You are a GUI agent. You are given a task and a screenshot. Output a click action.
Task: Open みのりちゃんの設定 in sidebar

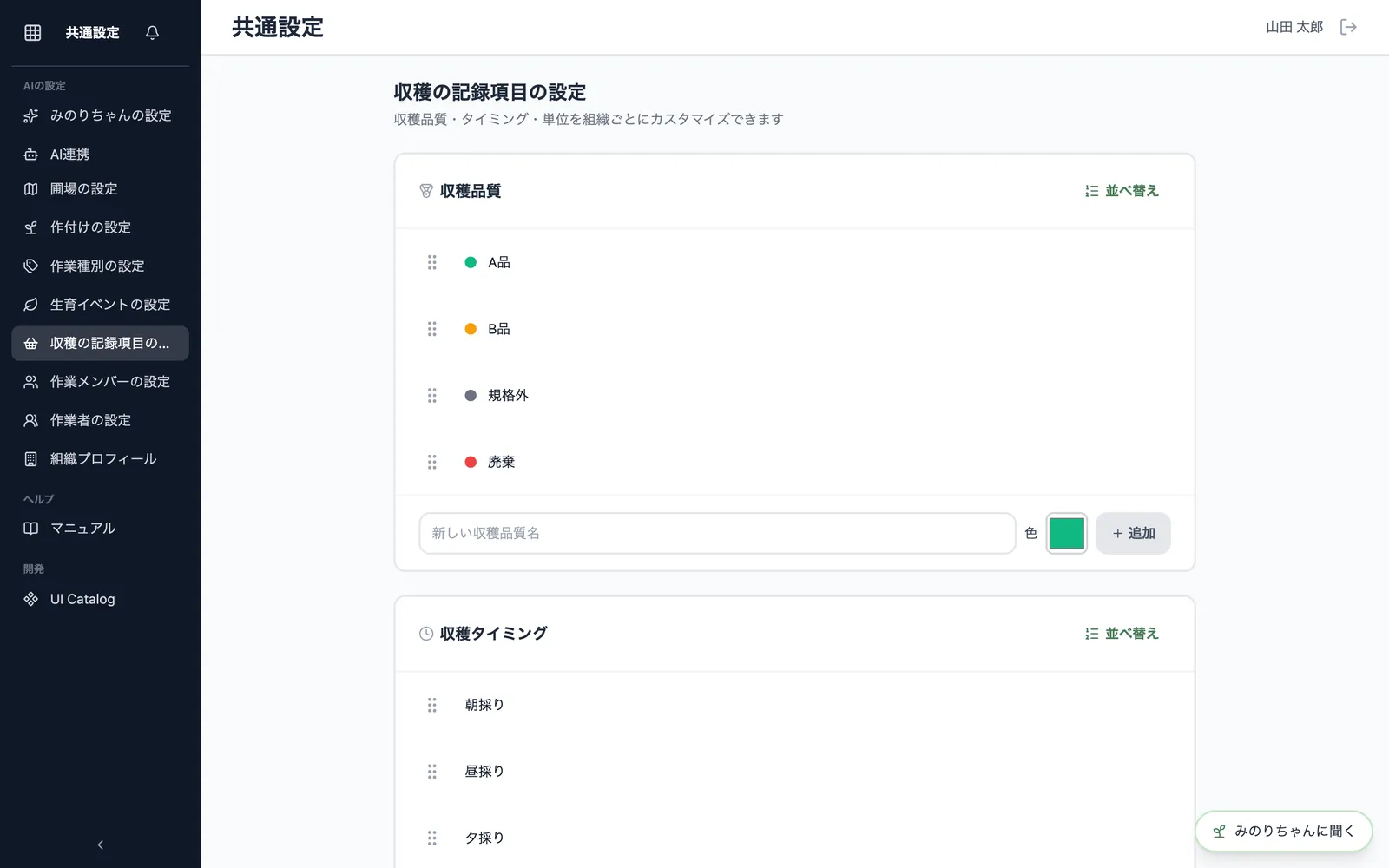[x=100, y=115]
